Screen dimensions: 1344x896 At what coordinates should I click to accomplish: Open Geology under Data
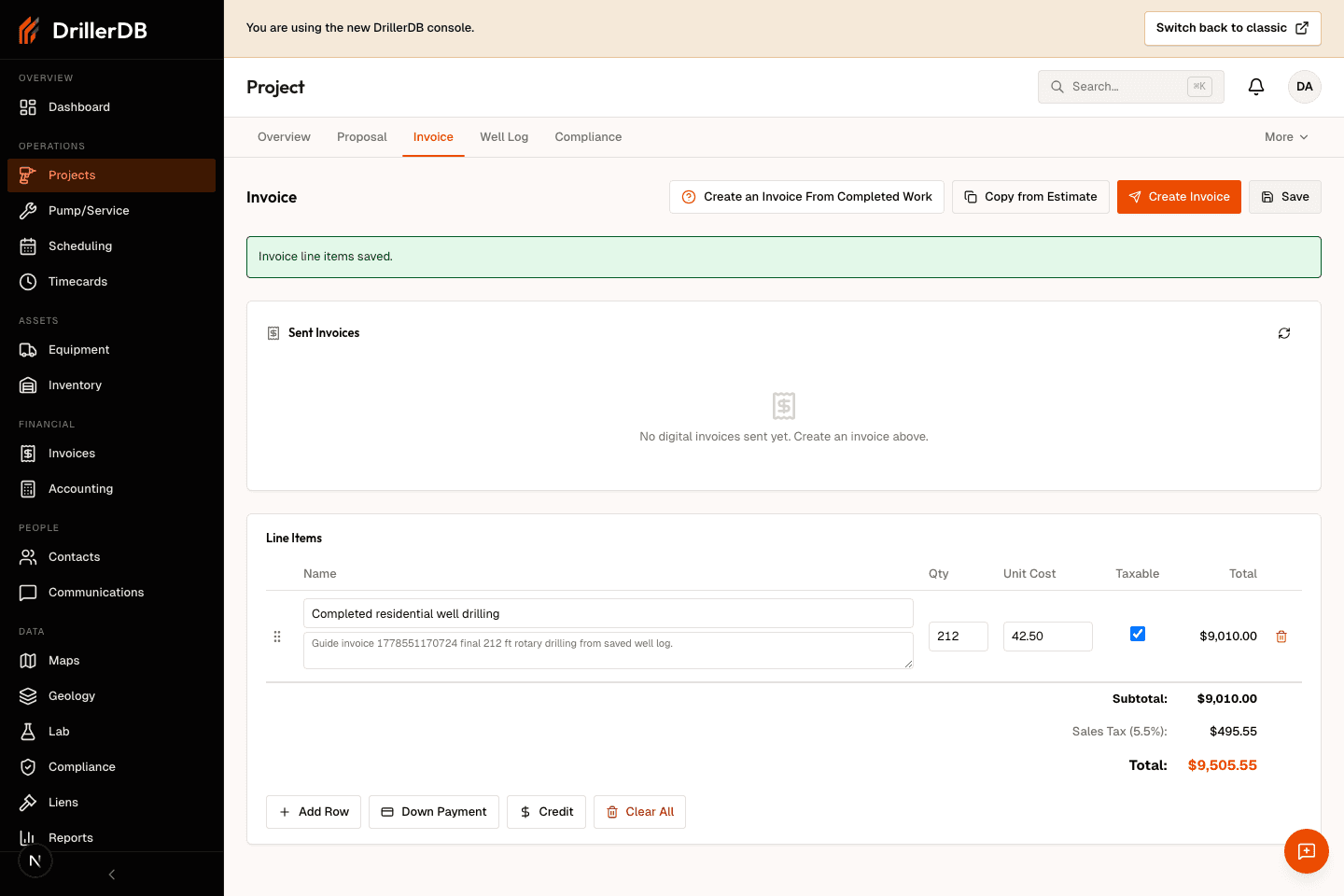111,696
